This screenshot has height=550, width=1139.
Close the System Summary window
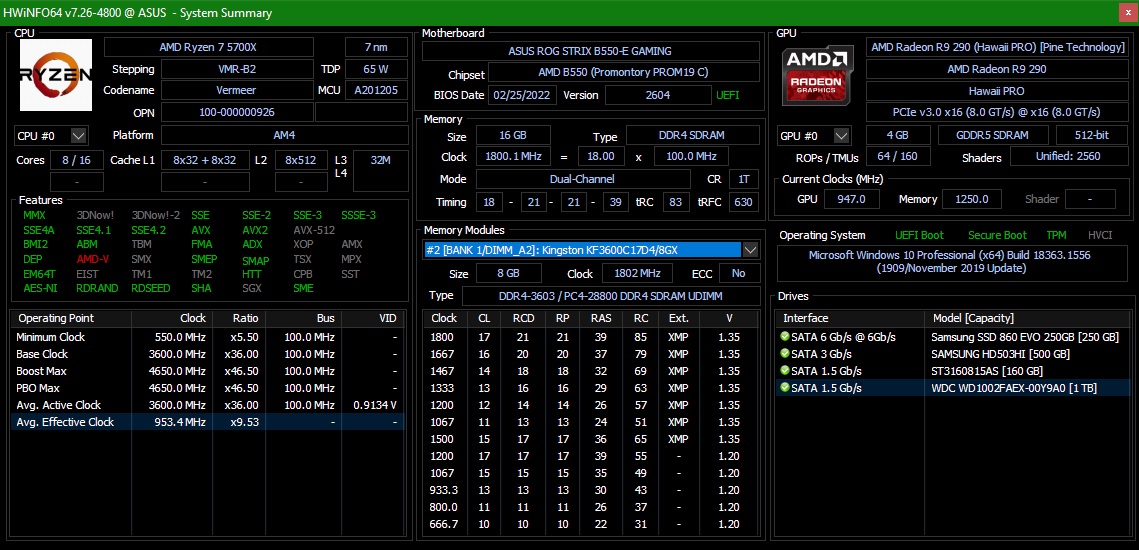pos(1130,12)
